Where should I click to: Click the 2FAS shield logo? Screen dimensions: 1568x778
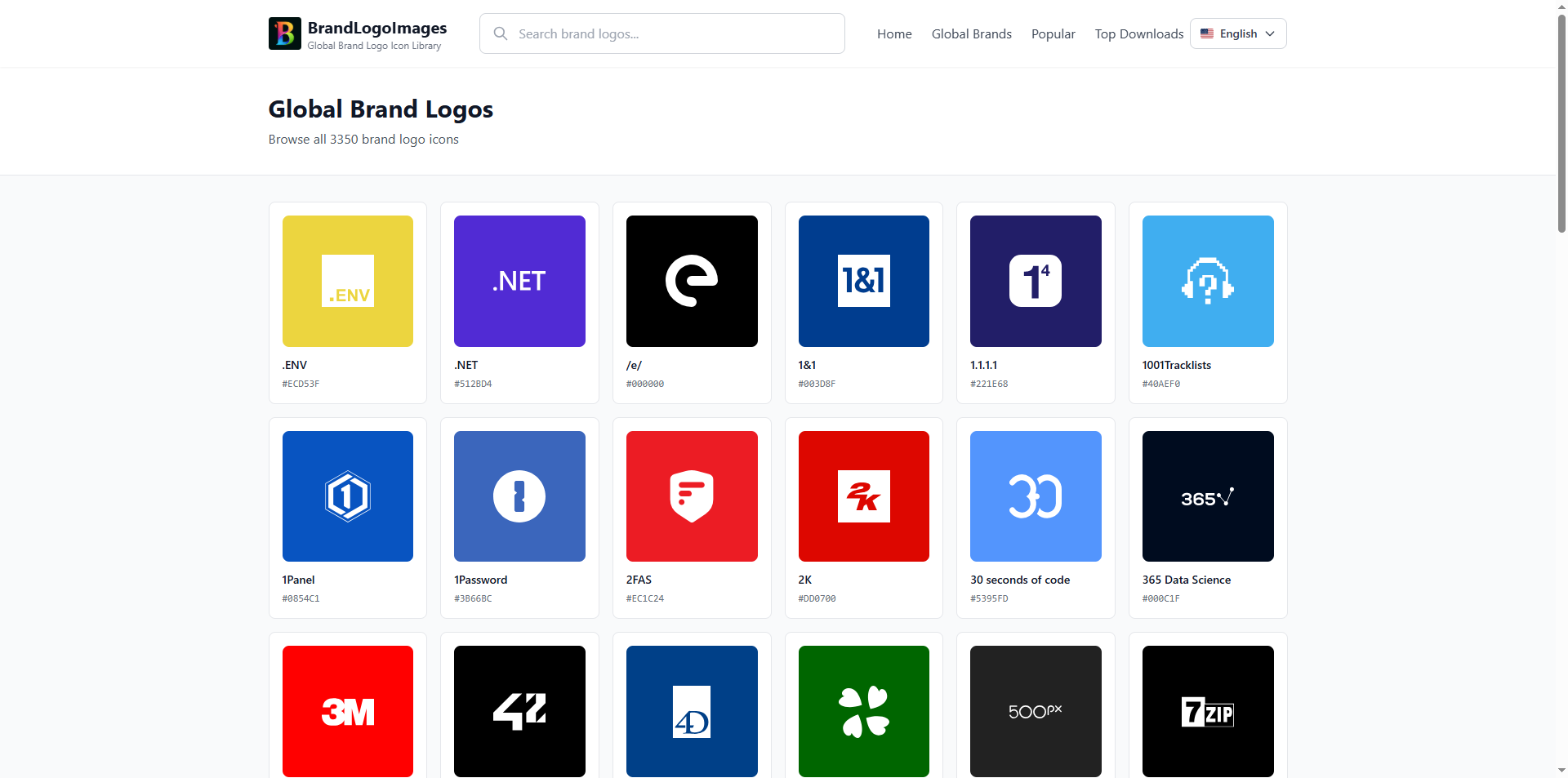(692, 496)
